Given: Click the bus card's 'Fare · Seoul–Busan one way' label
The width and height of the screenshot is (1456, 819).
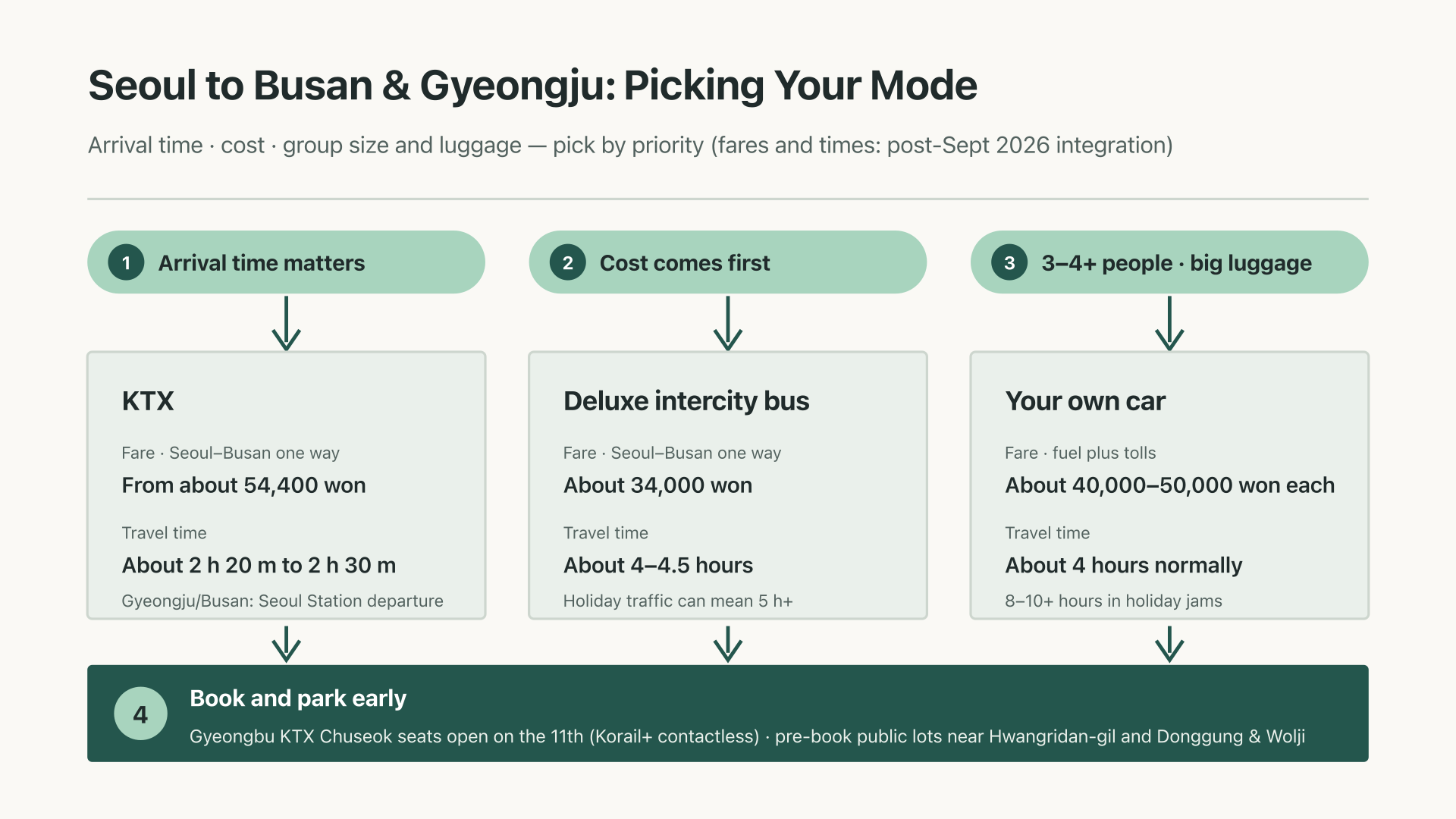Looking at the screenshot, I should (x=672, y=453).
